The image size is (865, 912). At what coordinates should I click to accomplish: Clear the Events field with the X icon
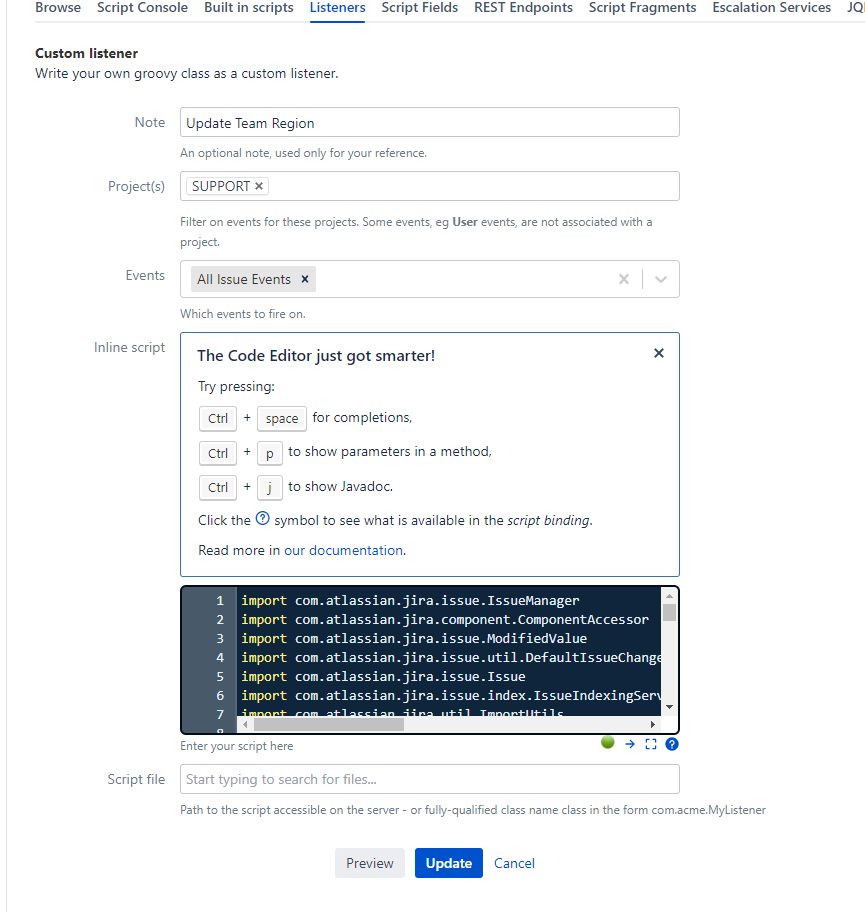pos(623,279)
